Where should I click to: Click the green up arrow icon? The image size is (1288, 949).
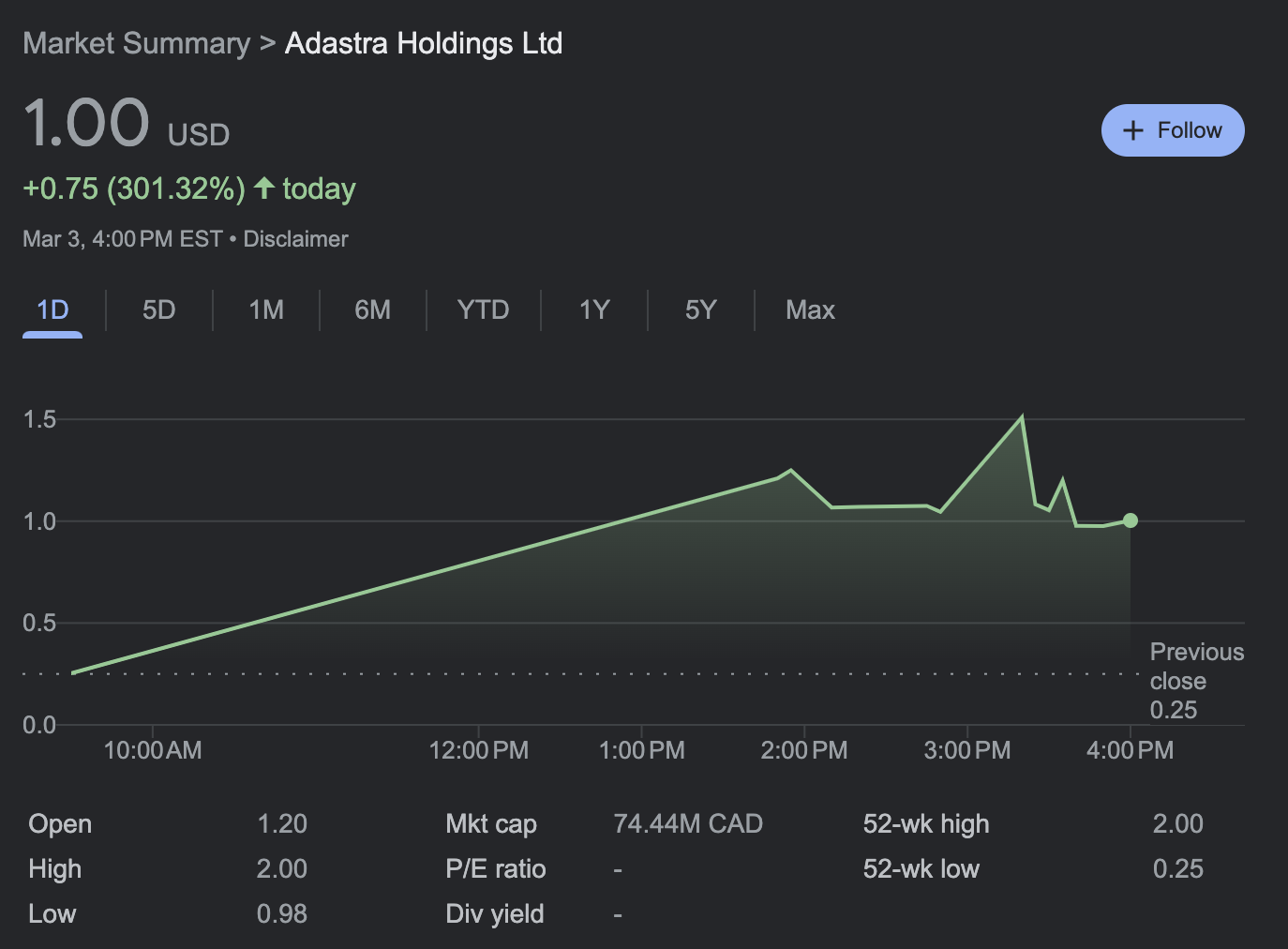coord(264,188)
